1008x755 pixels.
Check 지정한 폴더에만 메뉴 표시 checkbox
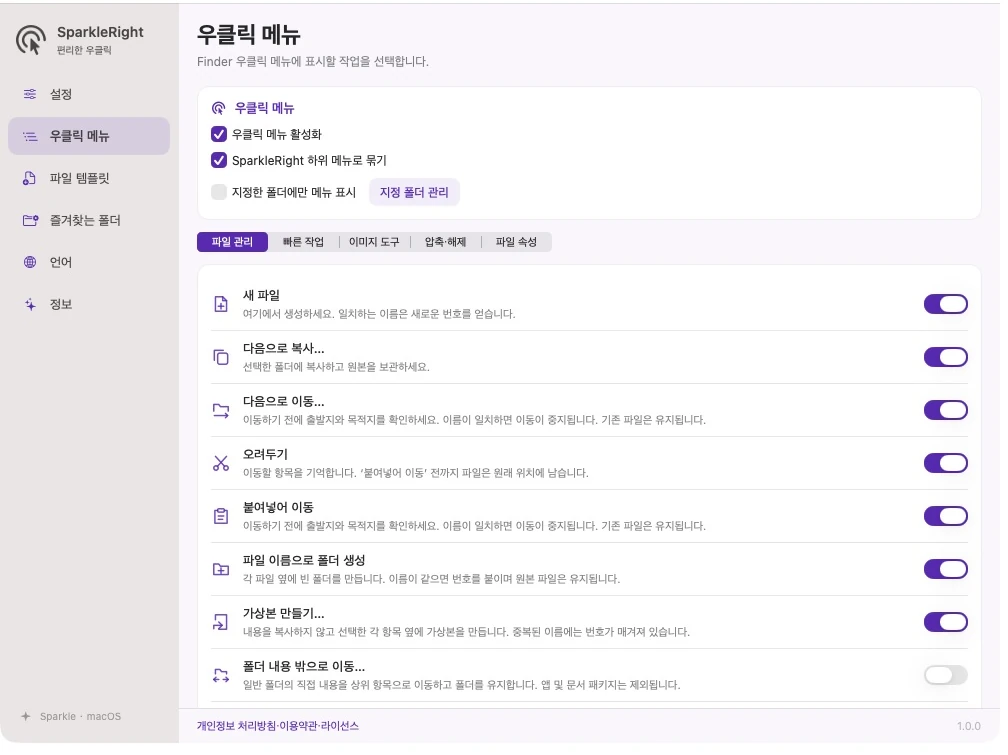(219, 192)
